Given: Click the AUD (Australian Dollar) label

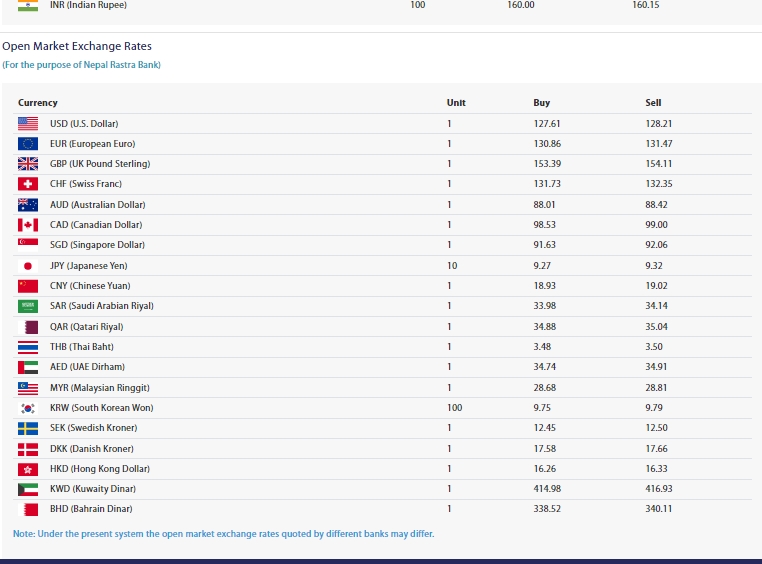Looking at the screenshot, I should pos(94,205).
